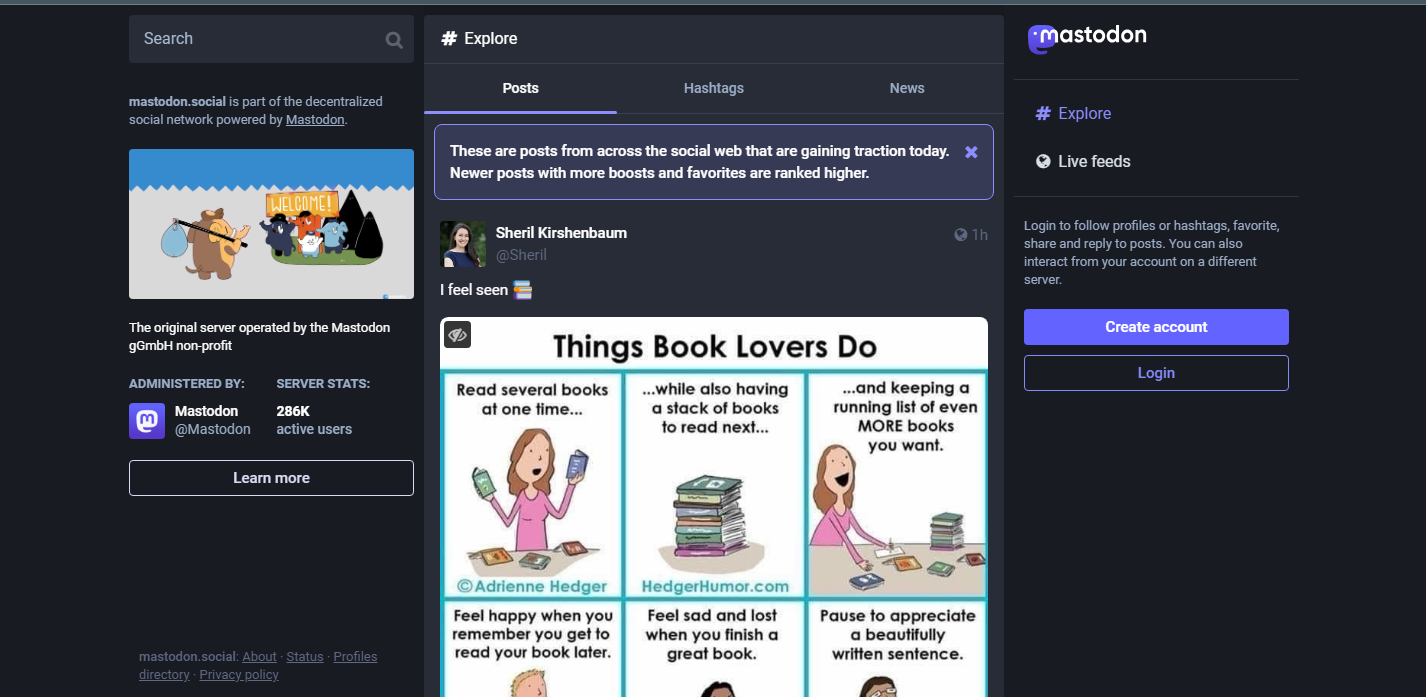The image size is (1426, 697).
Task: Focus the Search input field
Action: (x=271, y=39)
